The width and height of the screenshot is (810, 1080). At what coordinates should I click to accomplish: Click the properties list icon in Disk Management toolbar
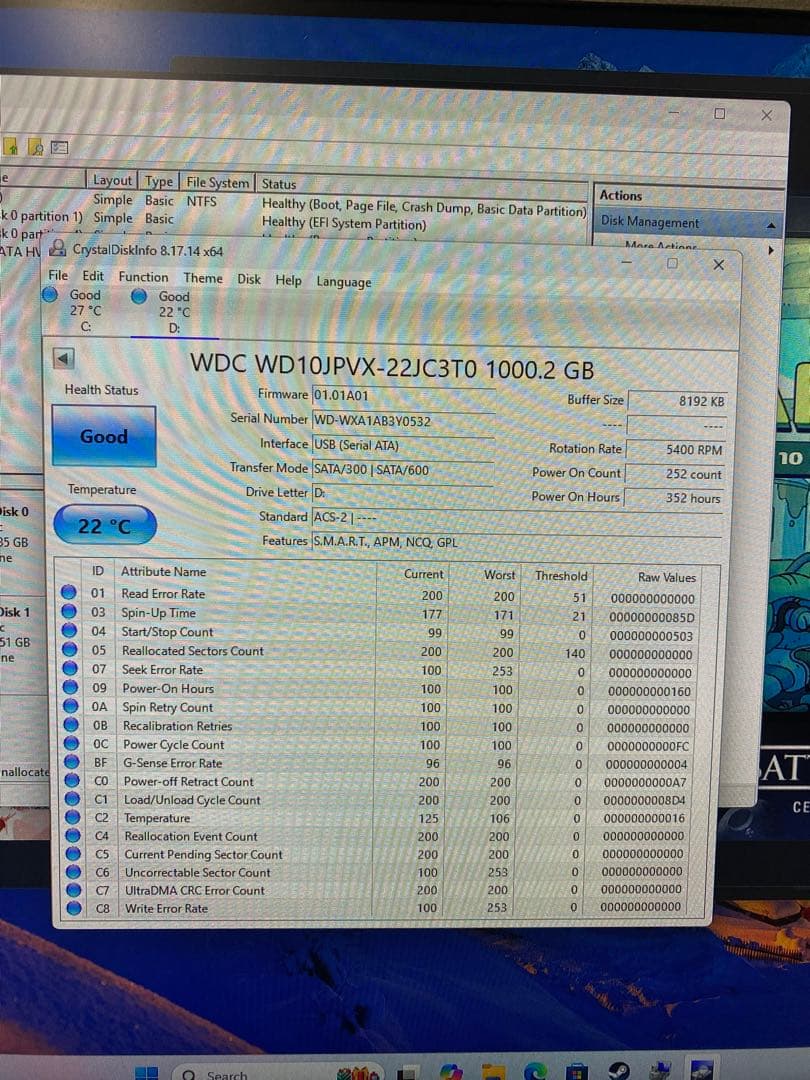[59, 147]
